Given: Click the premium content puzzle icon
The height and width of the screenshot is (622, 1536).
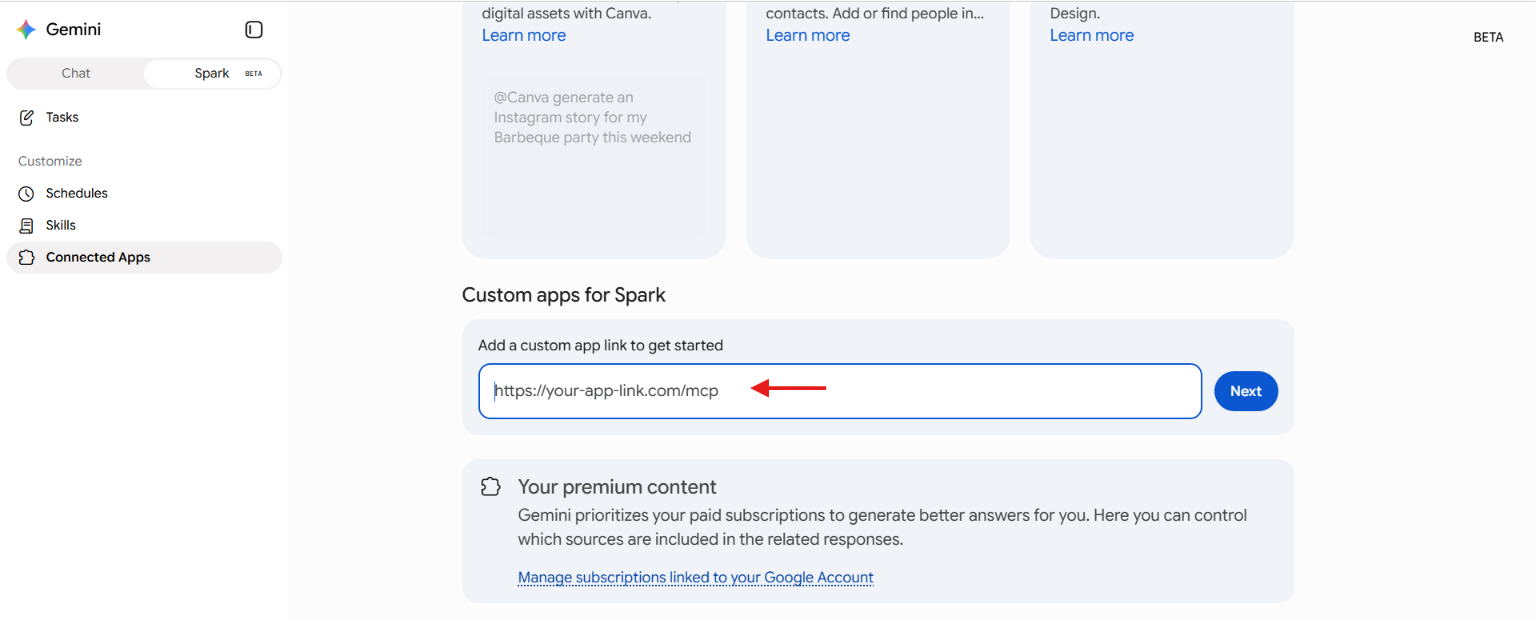Looking at the screenshot, I should 490,487.
